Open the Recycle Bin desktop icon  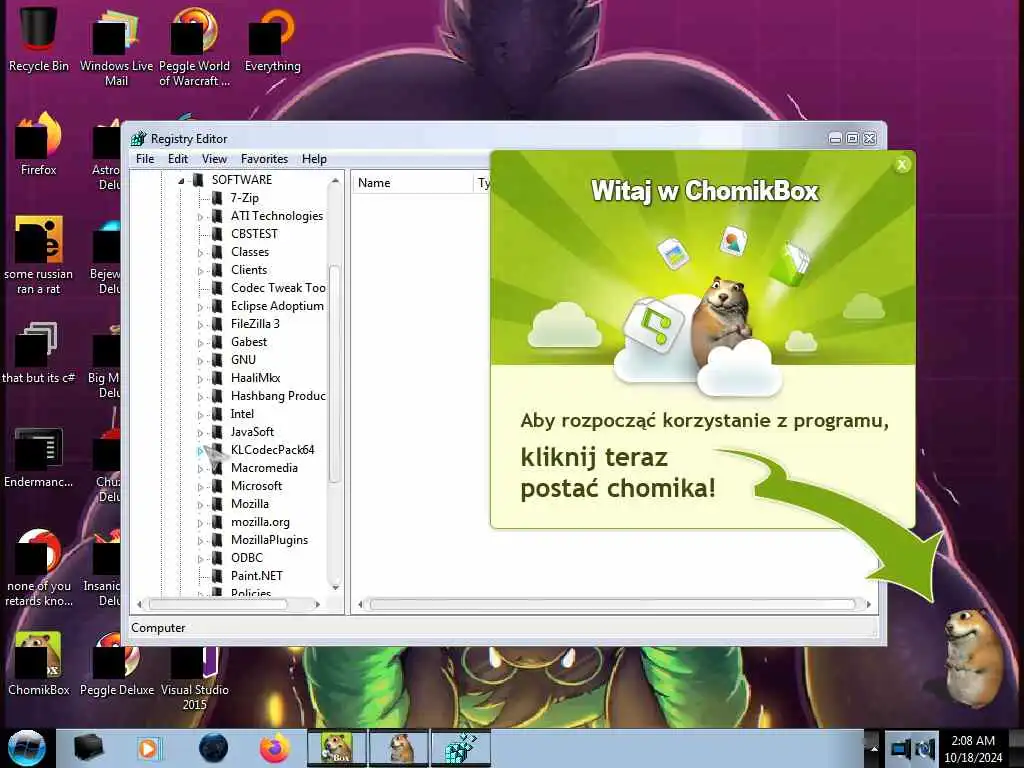39,39
